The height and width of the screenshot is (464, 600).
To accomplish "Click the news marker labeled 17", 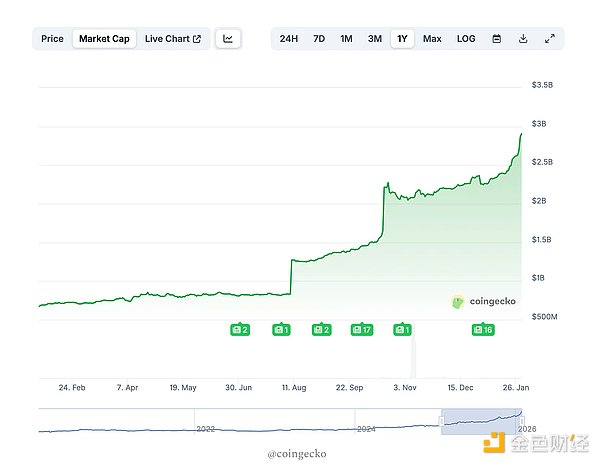I will (361, 329).
